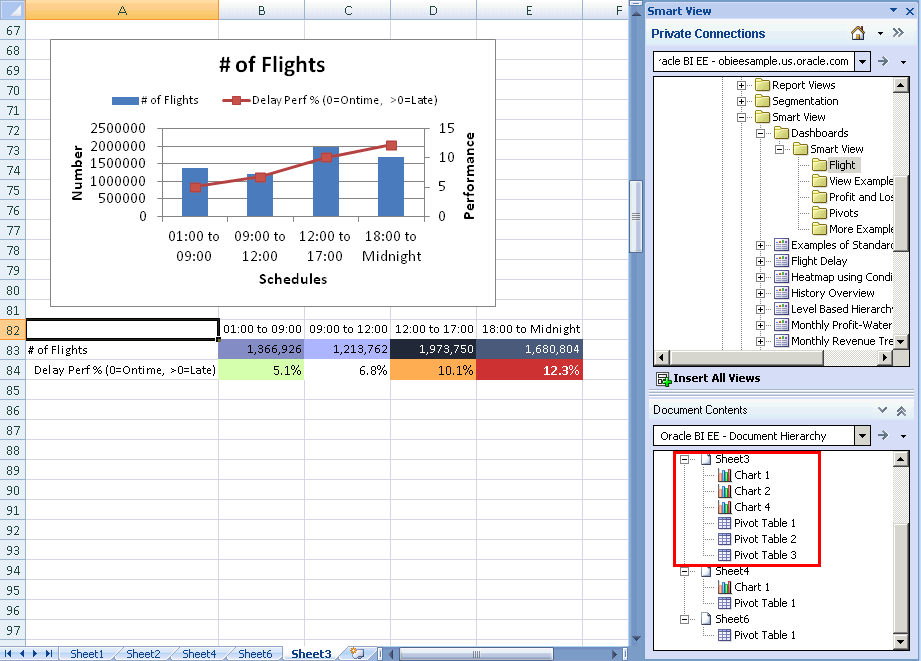Click the Home icon in Private Connections
Viewport: 921px width, 661px height.
(858, 33)
